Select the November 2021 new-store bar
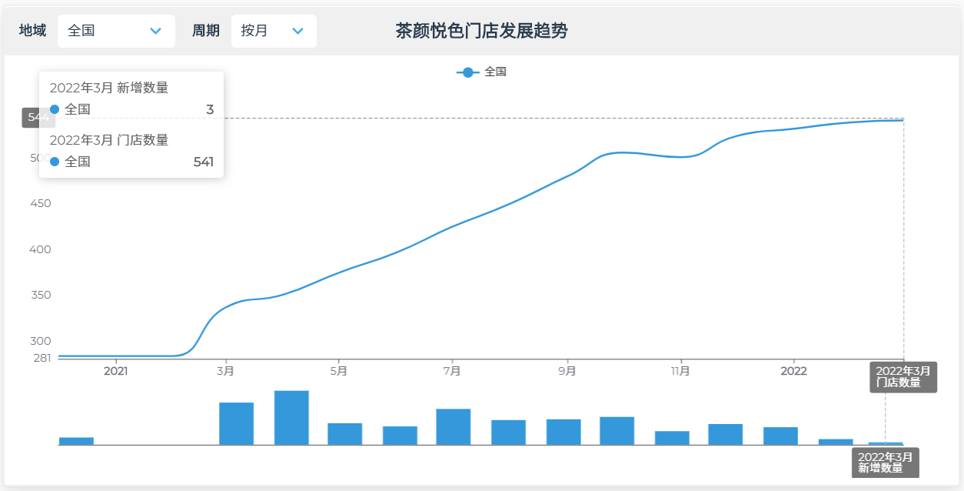This screenshot has width=964, height=491. pos(672,437)
